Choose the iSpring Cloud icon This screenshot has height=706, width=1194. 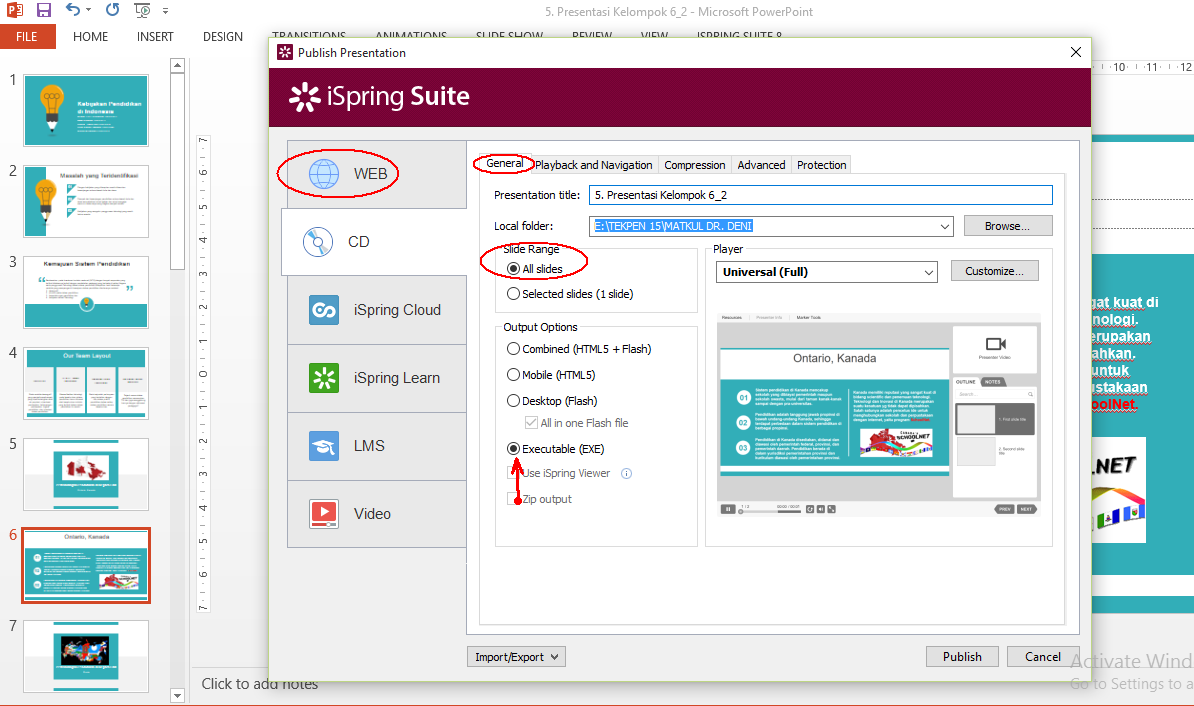[324, 310]
